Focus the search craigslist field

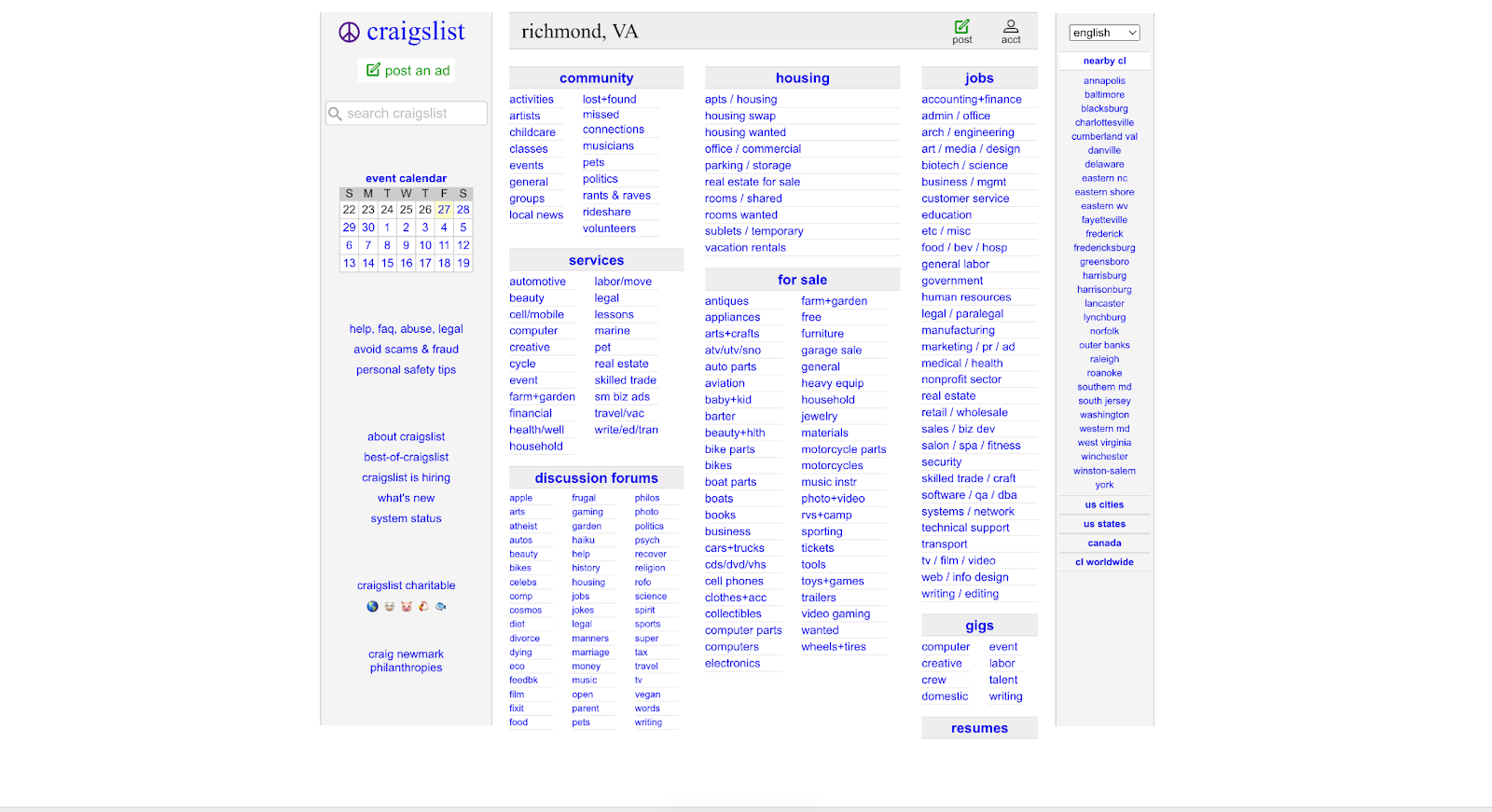coord(407,114)
